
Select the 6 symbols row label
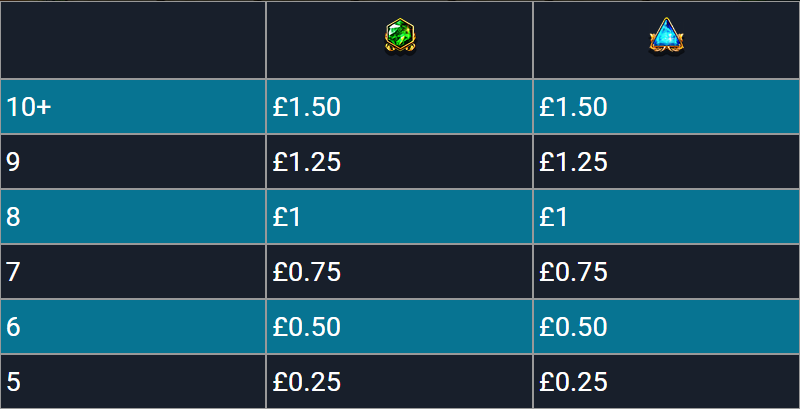point(13,327)
